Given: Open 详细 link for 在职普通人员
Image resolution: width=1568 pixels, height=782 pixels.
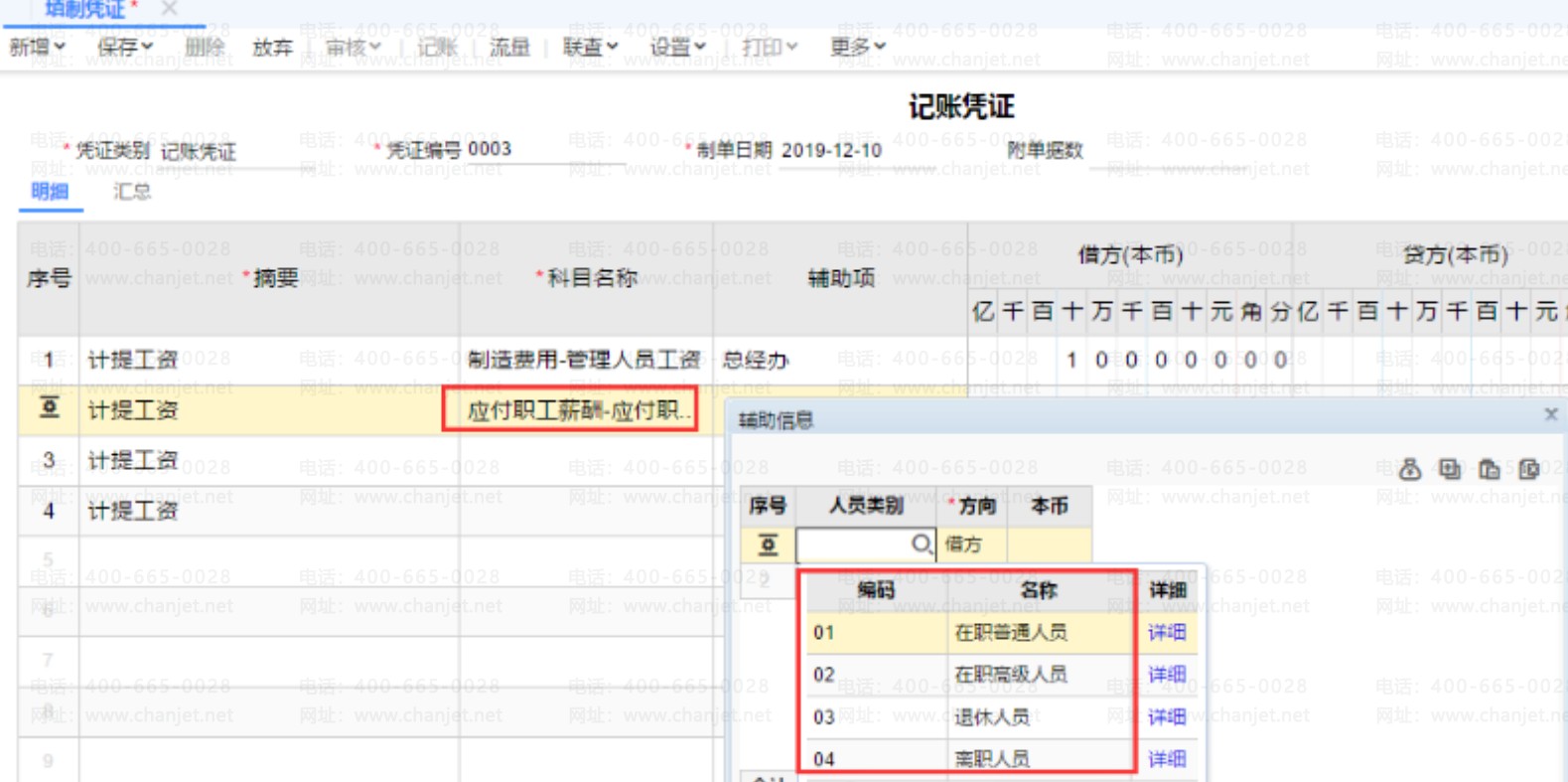Looking at the screenshot, I should 1167,633.
